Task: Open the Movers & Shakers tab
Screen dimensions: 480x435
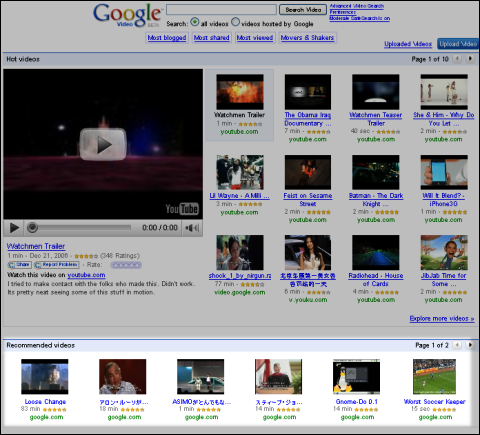Action: 307,38
